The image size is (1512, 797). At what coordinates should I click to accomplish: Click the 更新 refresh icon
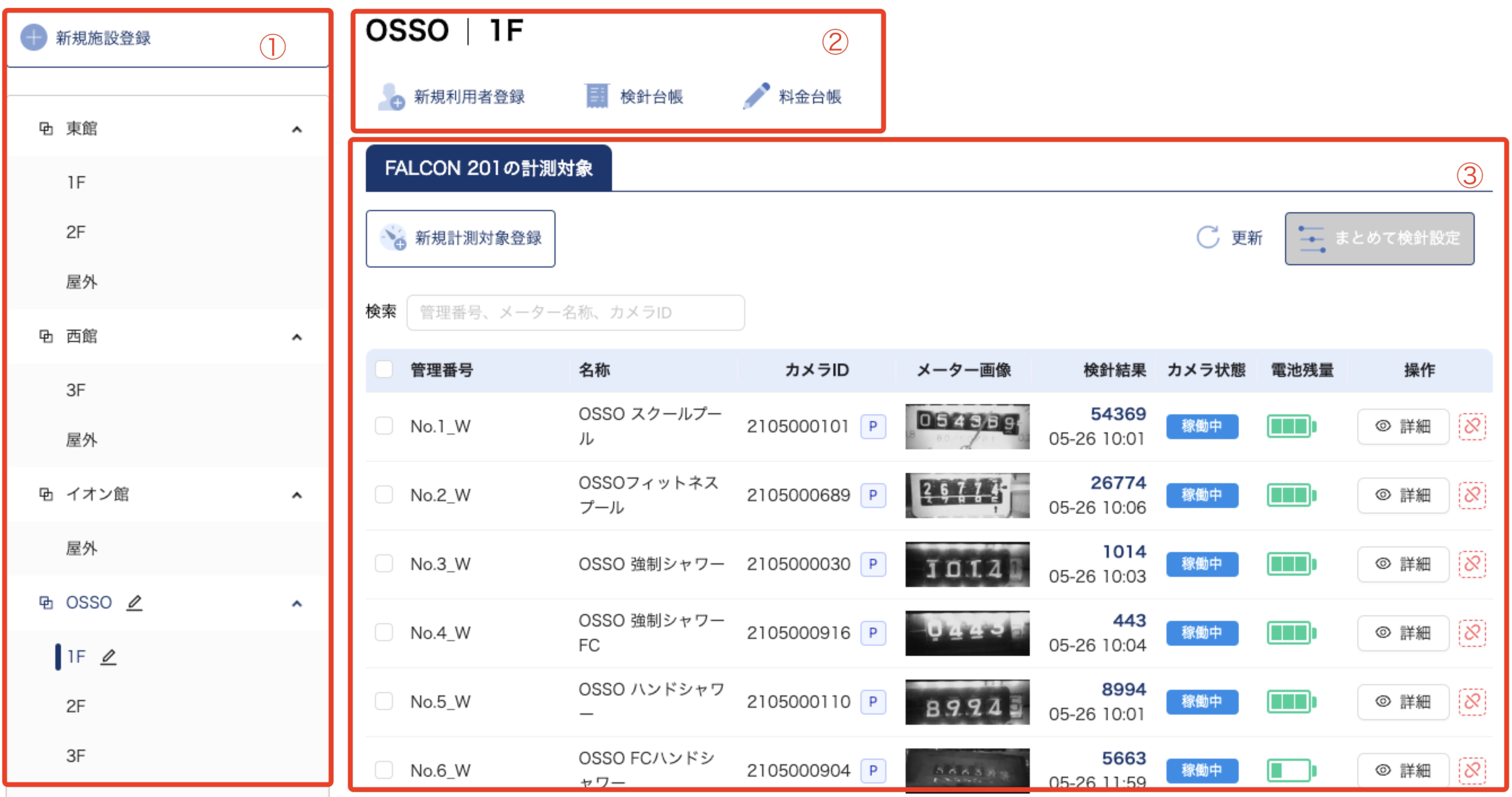(1208, 238)
